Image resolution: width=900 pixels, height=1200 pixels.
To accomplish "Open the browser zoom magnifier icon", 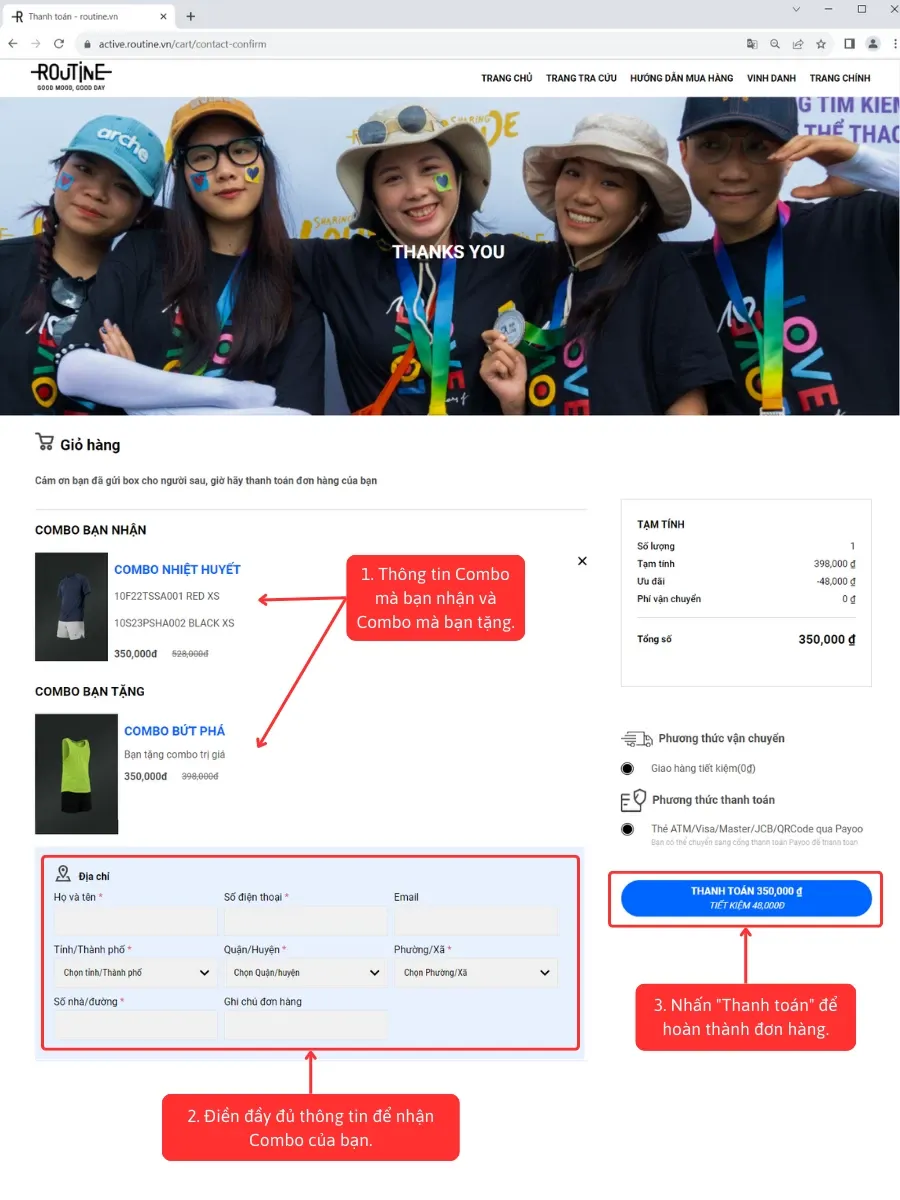I will (775, 44).
